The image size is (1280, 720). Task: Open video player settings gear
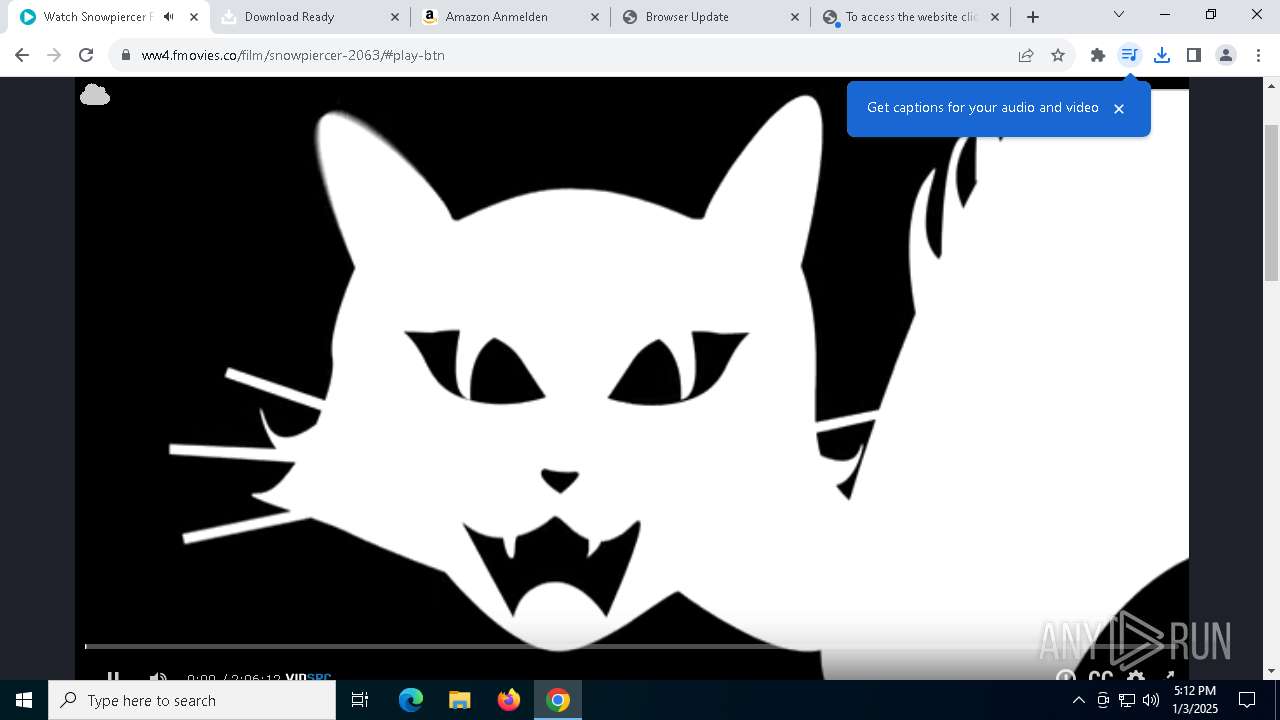[1136, 677]
